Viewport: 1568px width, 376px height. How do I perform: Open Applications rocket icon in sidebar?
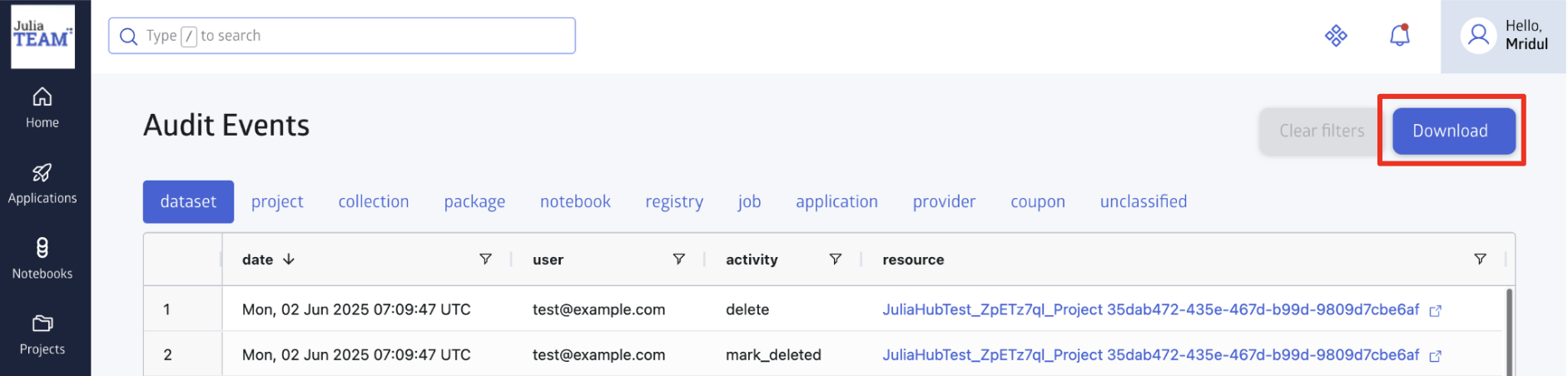(42, 173)
